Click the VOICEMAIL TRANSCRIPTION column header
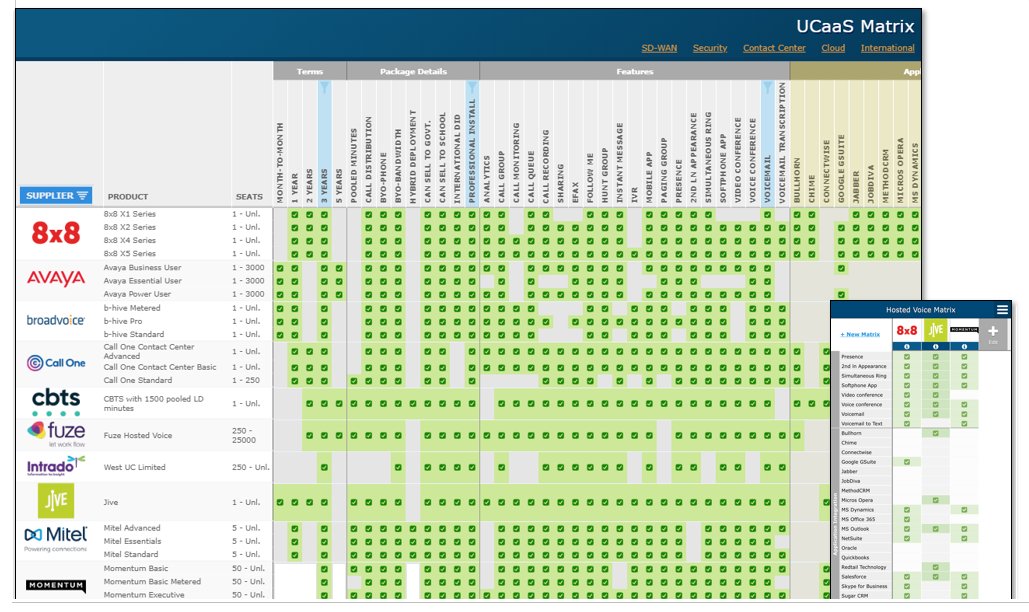Screen dimensions: 1029x612 (782, 142)
